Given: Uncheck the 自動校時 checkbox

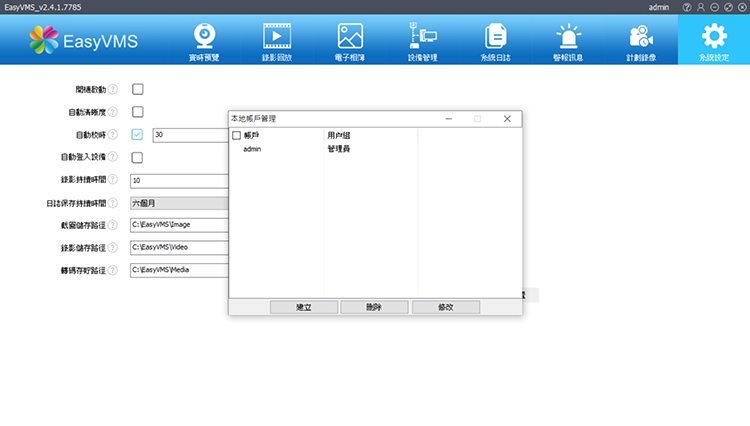Looking at the screenshot, I should tap(138, 135).
